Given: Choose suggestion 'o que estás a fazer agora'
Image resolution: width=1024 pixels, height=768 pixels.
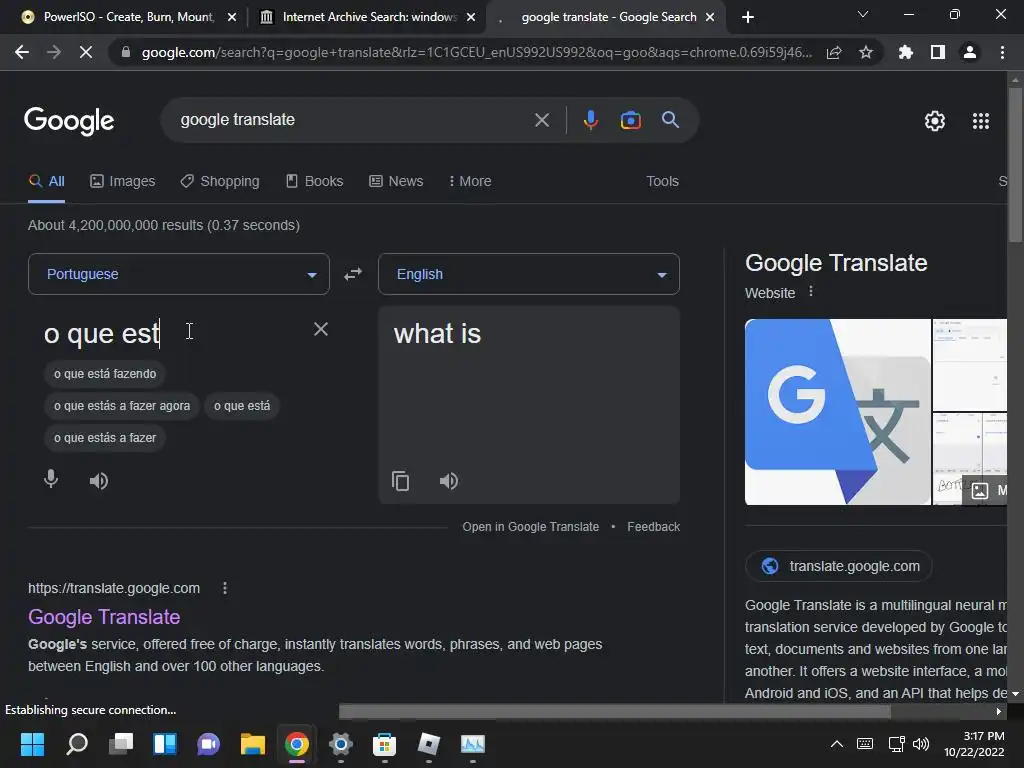Looking at the screenshot, I should [122, 406].
